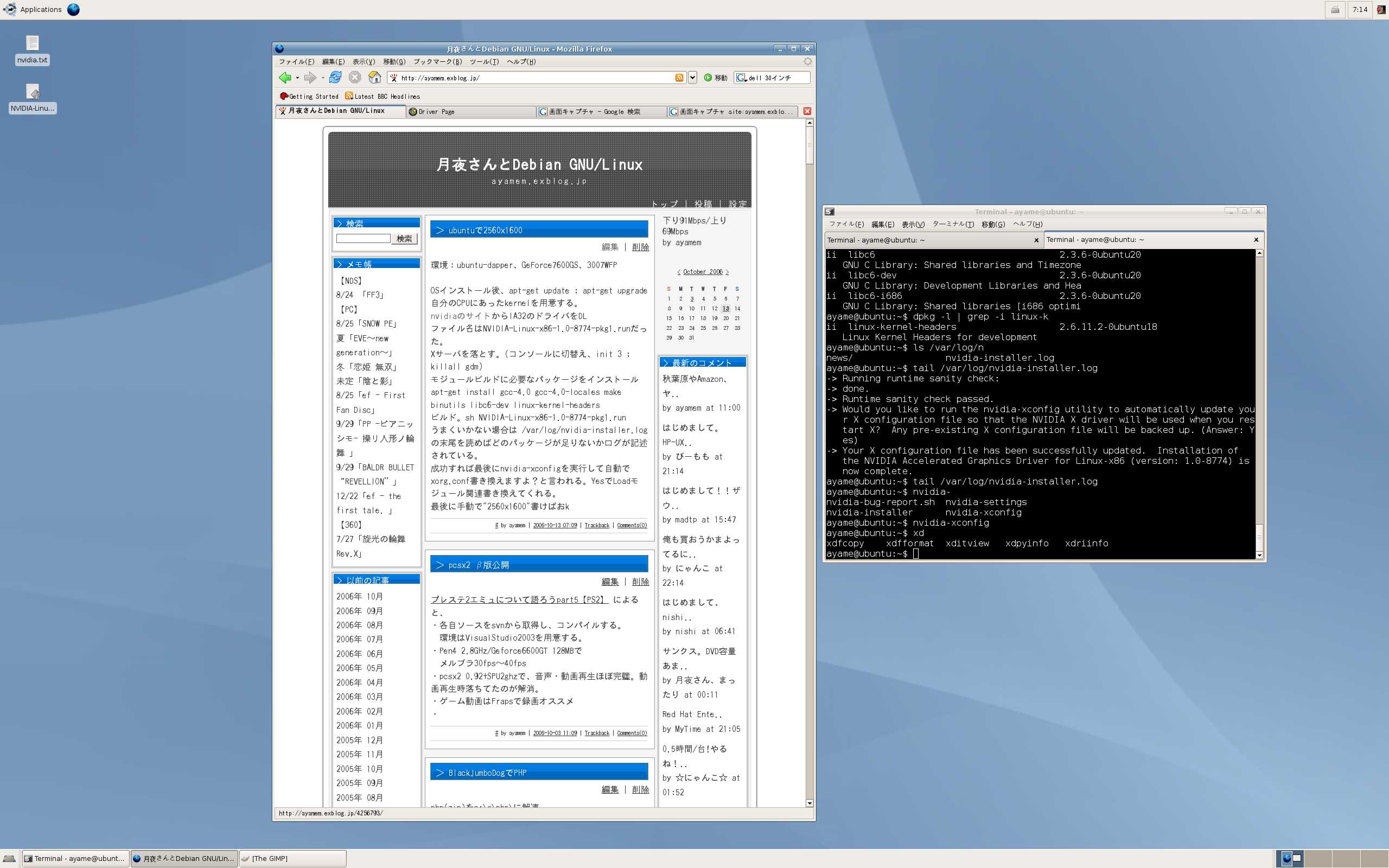Click the green Go (移動) button
Image resolution: width=1389 pixels, height=868 pixels.
(x=716, y=78)
